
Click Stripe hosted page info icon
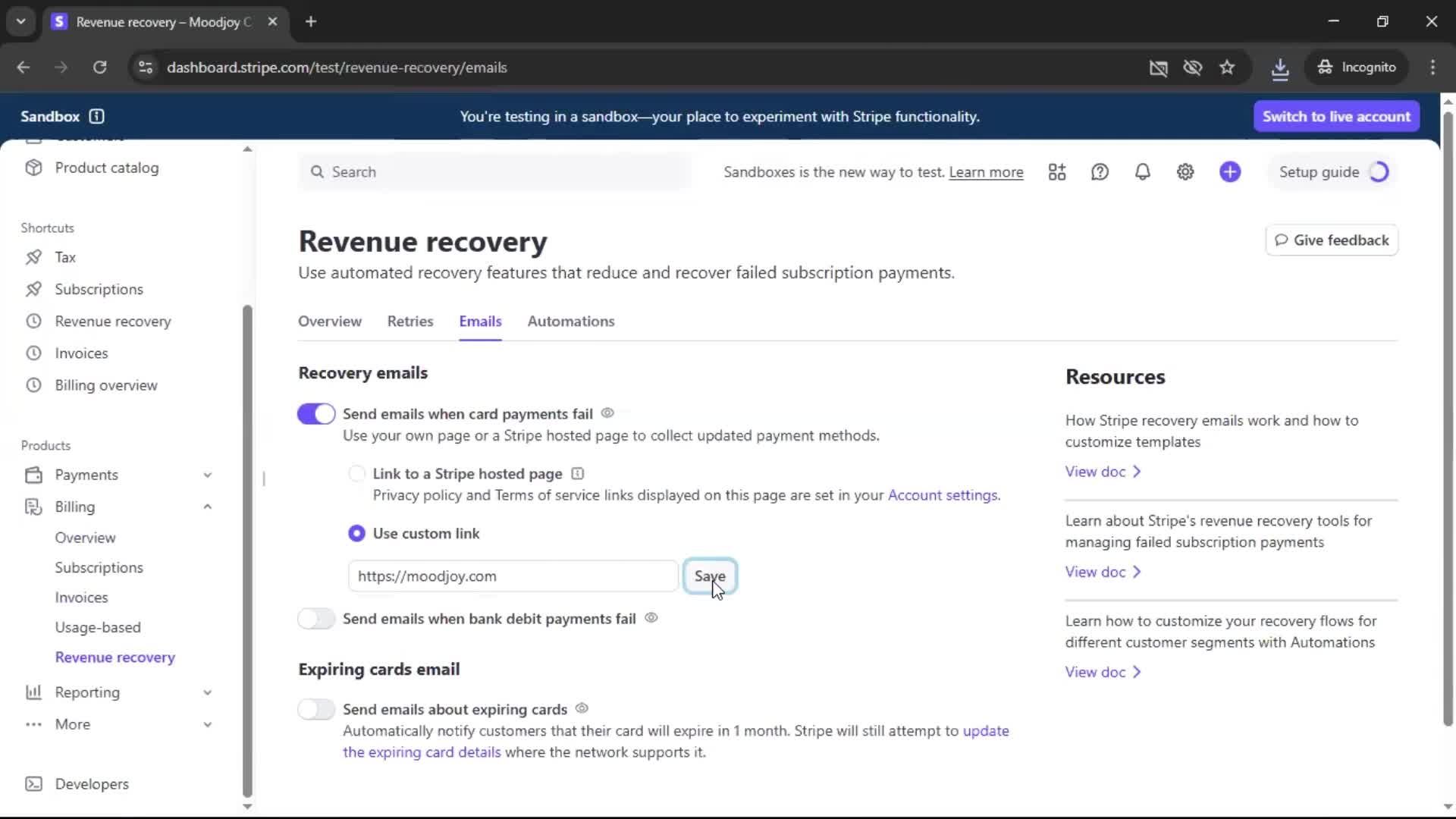578,474
